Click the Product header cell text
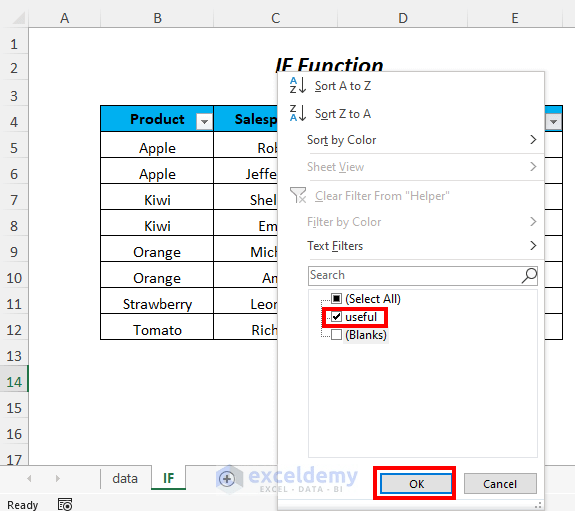The height and width of the screenshot is (511, 575). point(157,119)
